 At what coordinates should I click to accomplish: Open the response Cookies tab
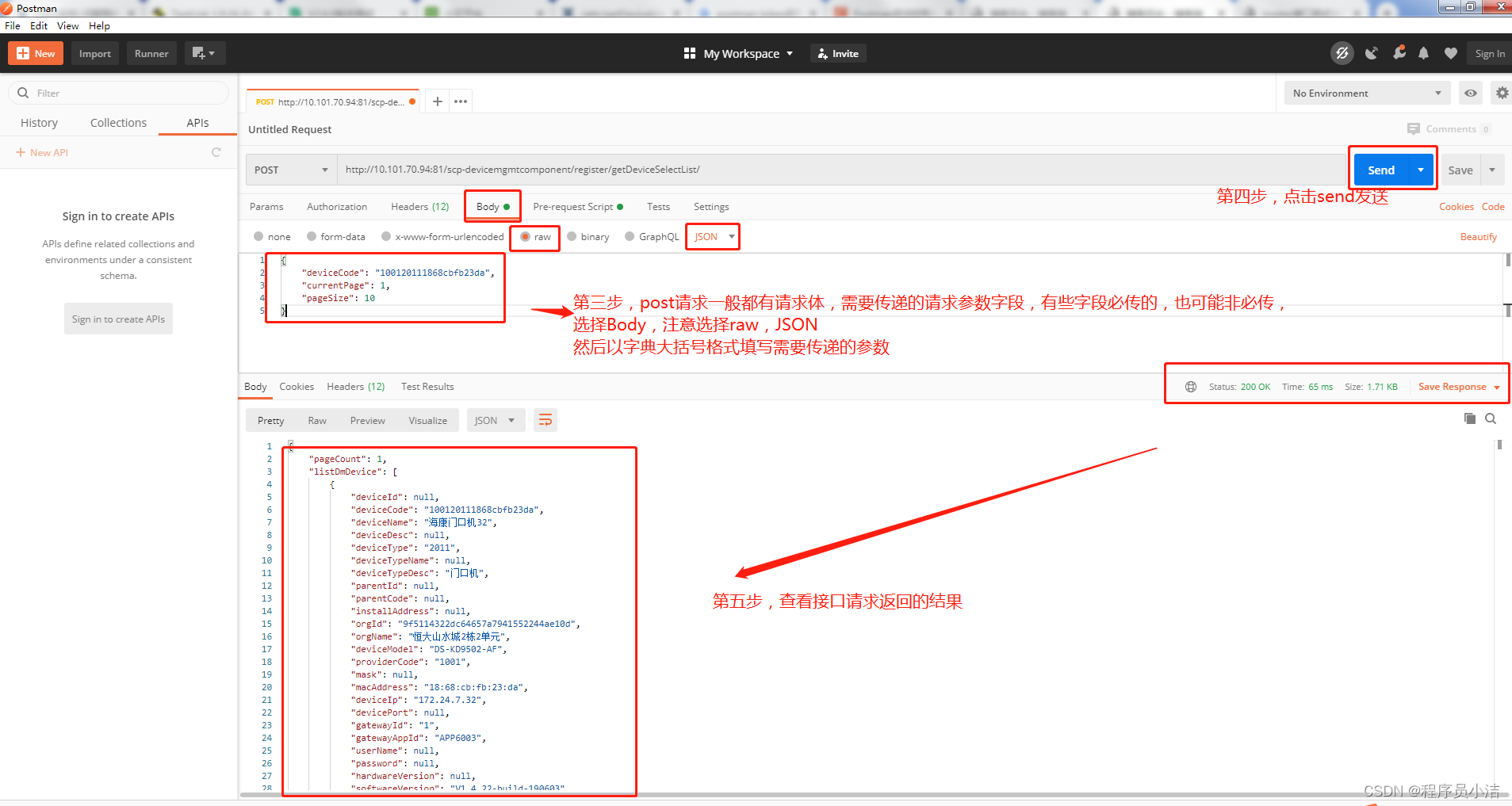pyautogui.click(x=297, y=387)
